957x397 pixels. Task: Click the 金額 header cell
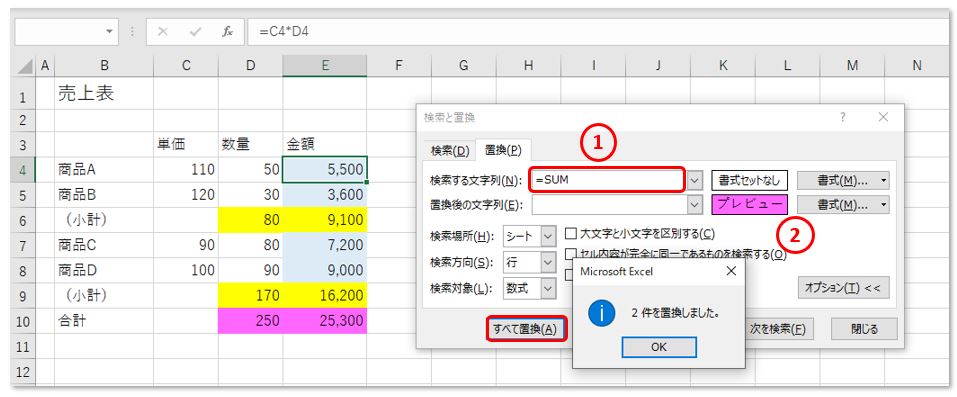tap(325, 145)
